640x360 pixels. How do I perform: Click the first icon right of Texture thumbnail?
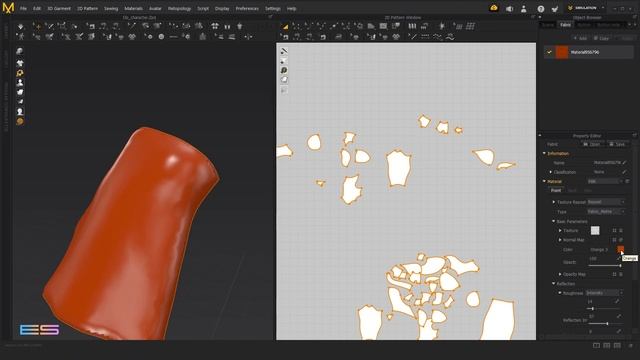pyautogui.click(x=614, y=231)
